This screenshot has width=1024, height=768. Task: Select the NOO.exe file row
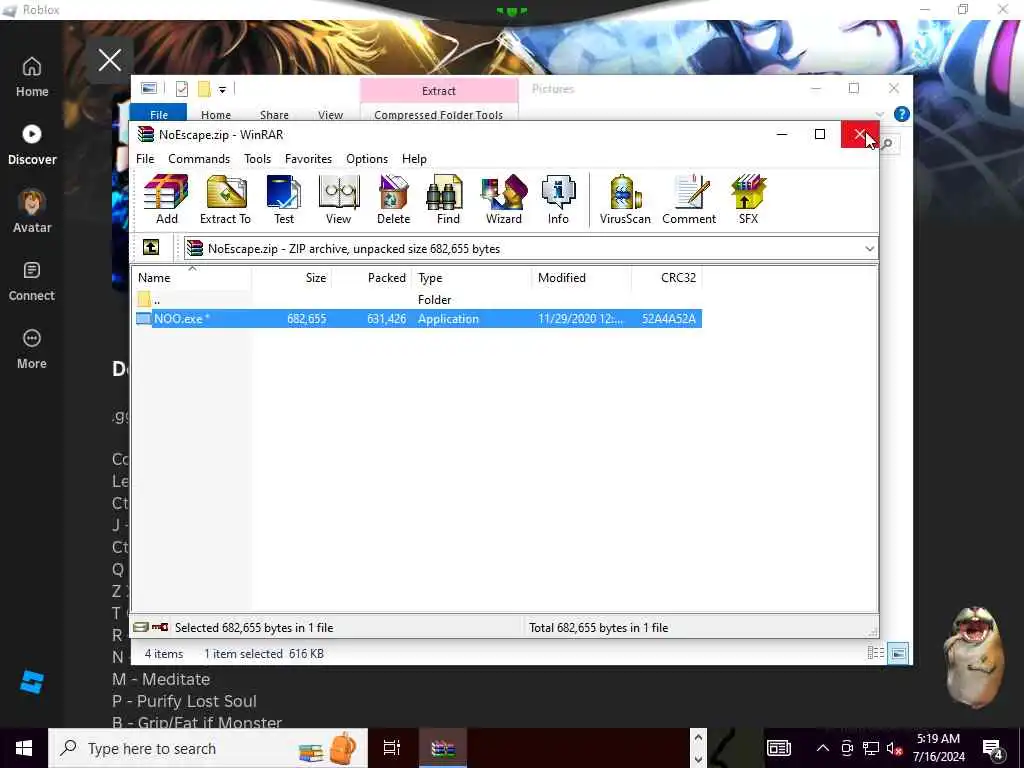(x=417, y=319)
